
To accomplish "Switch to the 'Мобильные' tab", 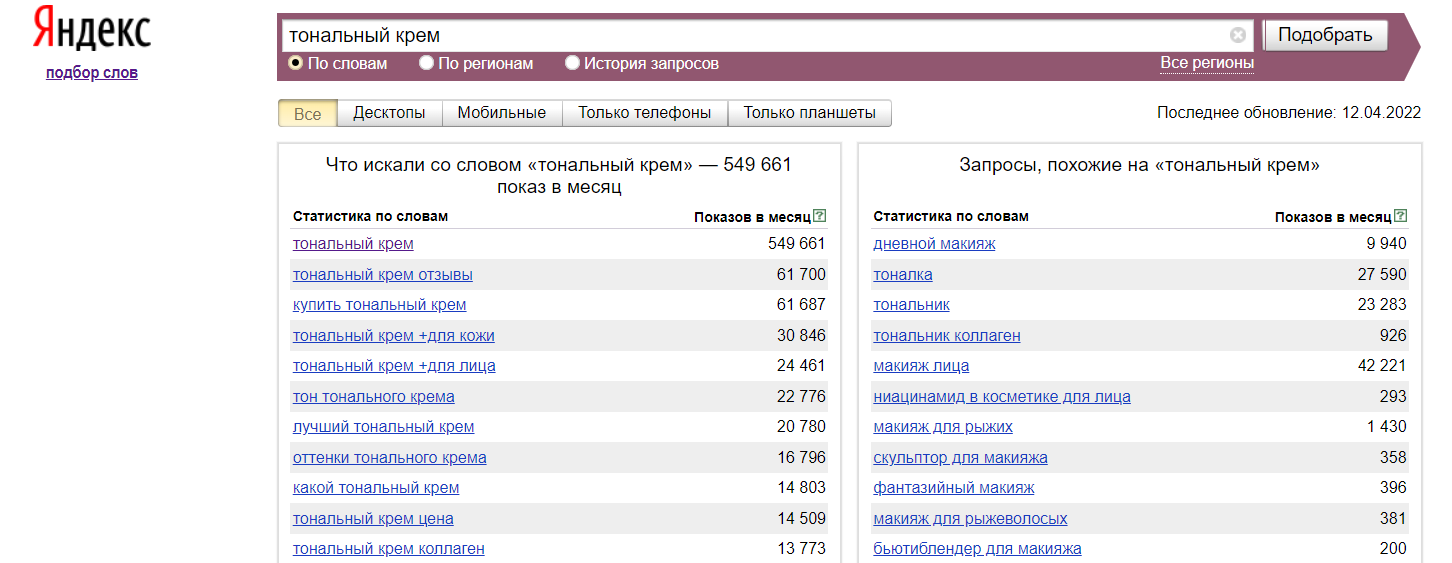I will tap(502, 113).
